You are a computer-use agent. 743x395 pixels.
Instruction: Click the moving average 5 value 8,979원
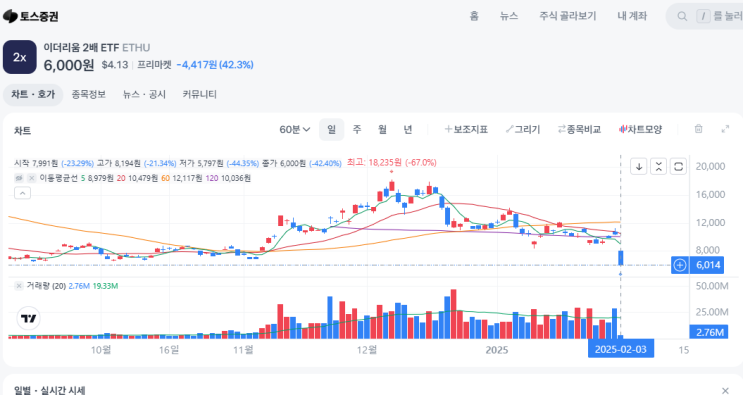tap(100, 178)
